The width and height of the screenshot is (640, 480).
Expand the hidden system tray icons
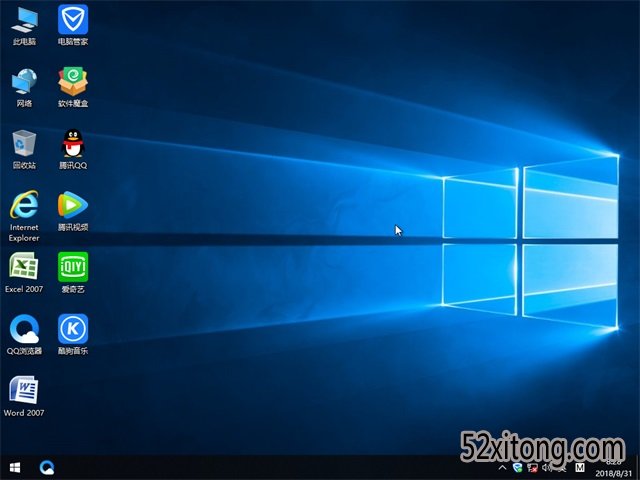tap(502, 467)
